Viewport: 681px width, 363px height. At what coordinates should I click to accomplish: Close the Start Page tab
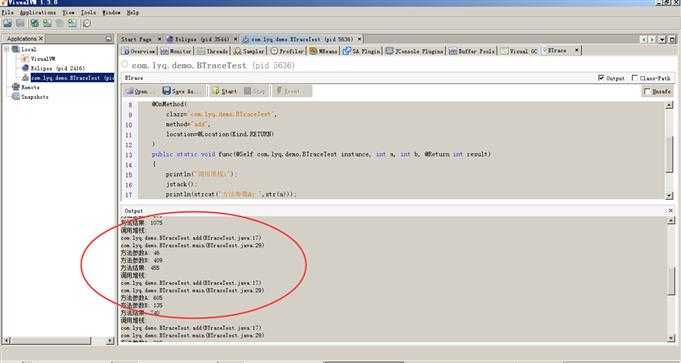159,39
